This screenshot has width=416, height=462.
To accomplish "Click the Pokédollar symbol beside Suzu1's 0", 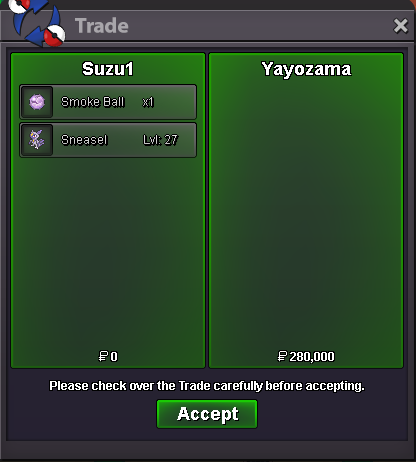I will tap(103, 356).
